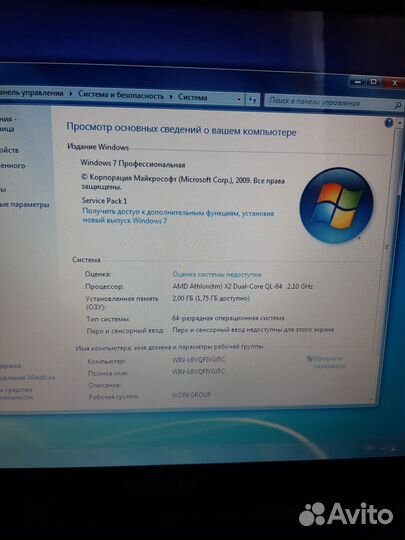Click the Тип системы label
405x540 pixels.
[x=108, y=319]
